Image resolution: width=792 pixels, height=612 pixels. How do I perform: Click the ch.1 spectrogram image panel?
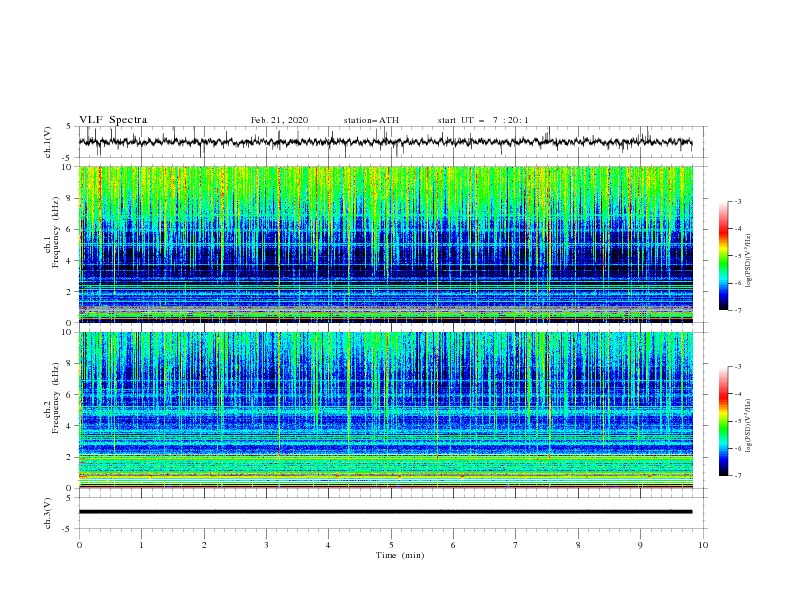tap(385, 244)
